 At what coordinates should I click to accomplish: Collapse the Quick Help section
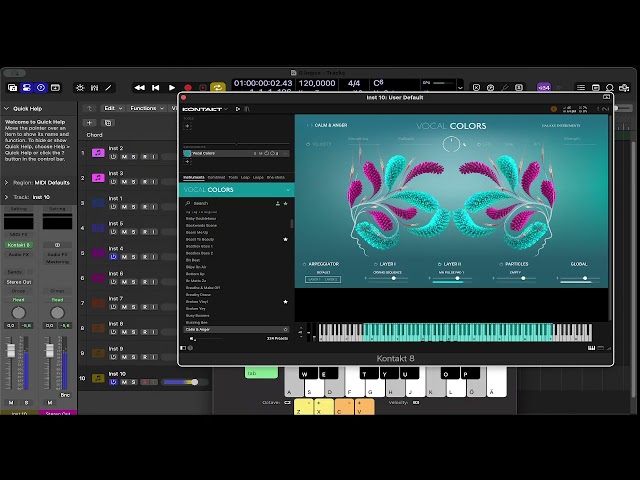[x=7, y=109]
